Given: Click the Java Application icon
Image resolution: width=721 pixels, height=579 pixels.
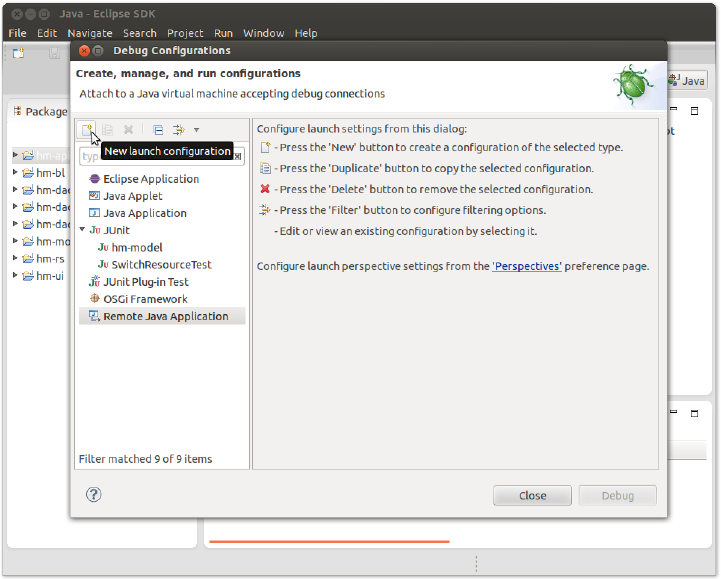Looking at the screenshot, I should [x=94, y=213].
